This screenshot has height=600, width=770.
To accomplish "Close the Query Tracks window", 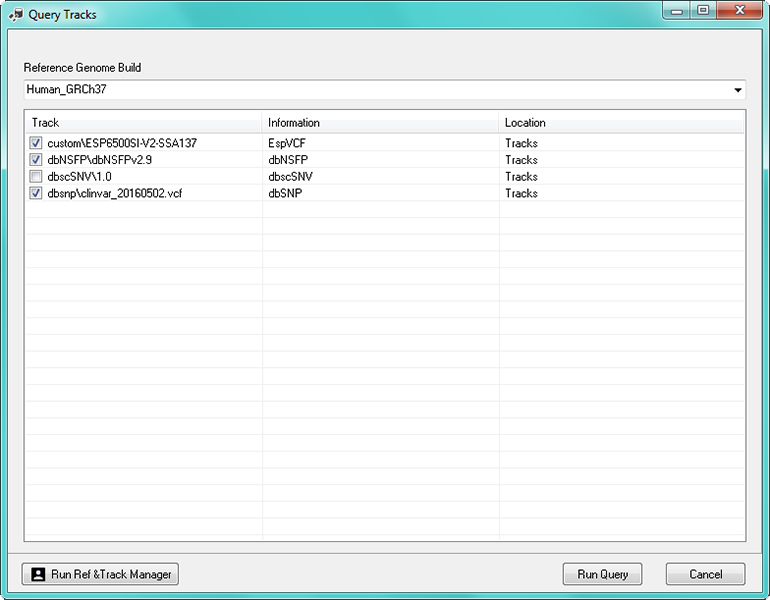I will tap(740, 10).
